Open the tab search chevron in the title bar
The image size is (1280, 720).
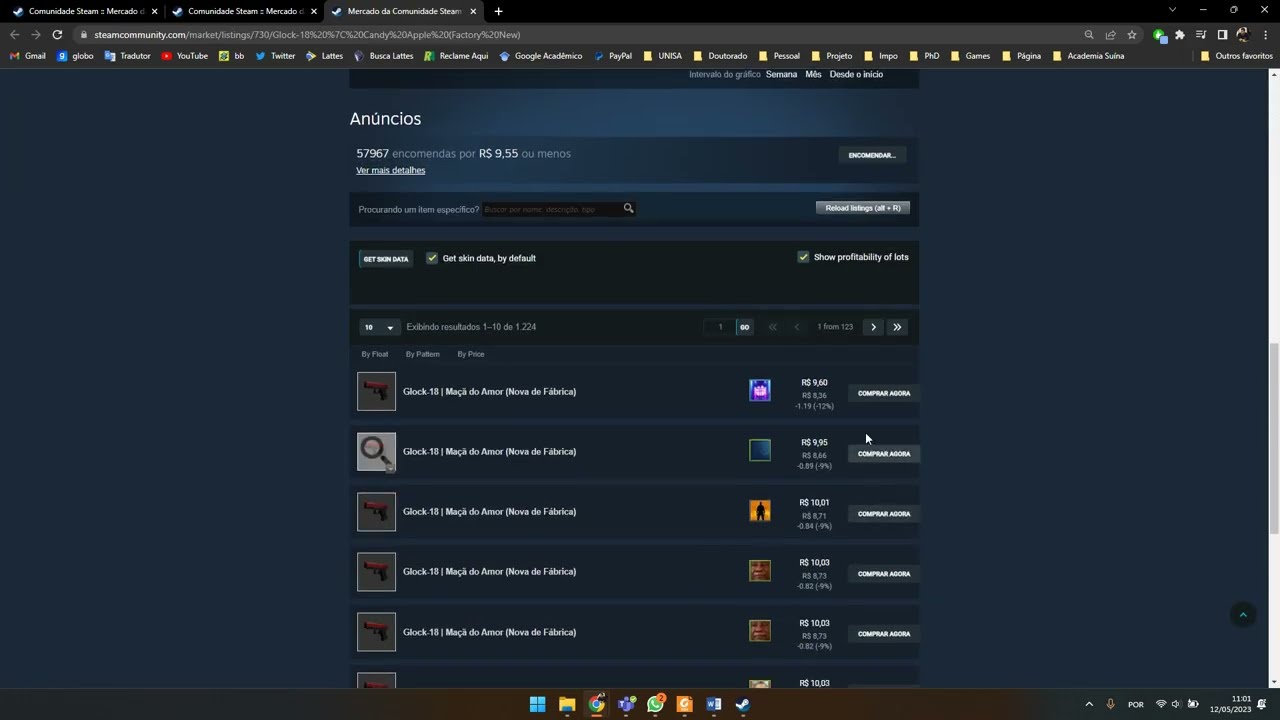1173,10
